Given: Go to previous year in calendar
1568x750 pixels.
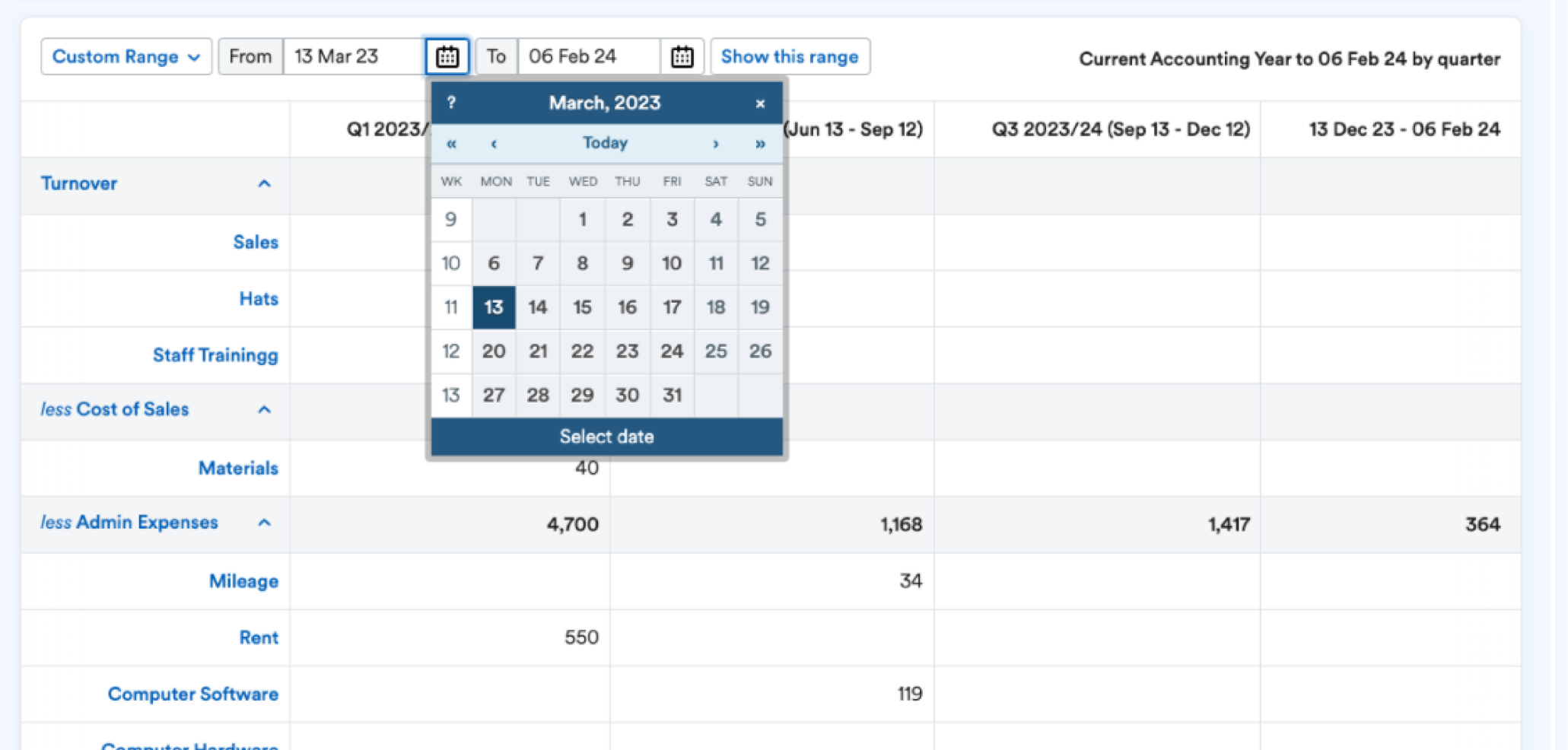Looking at the screenshot, I should 451,143.
